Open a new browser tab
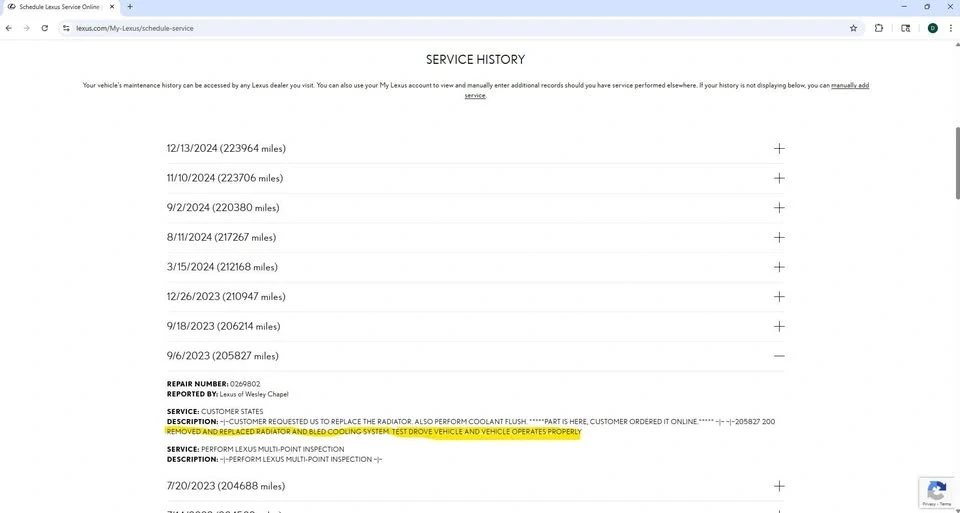The width and height of the screenshot is (960, 513). coord(130,7)
